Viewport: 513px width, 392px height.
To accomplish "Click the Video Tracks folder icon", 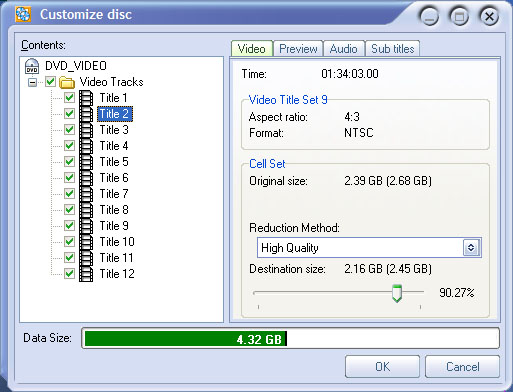I will pyautogui.click(x=67, y=82).
